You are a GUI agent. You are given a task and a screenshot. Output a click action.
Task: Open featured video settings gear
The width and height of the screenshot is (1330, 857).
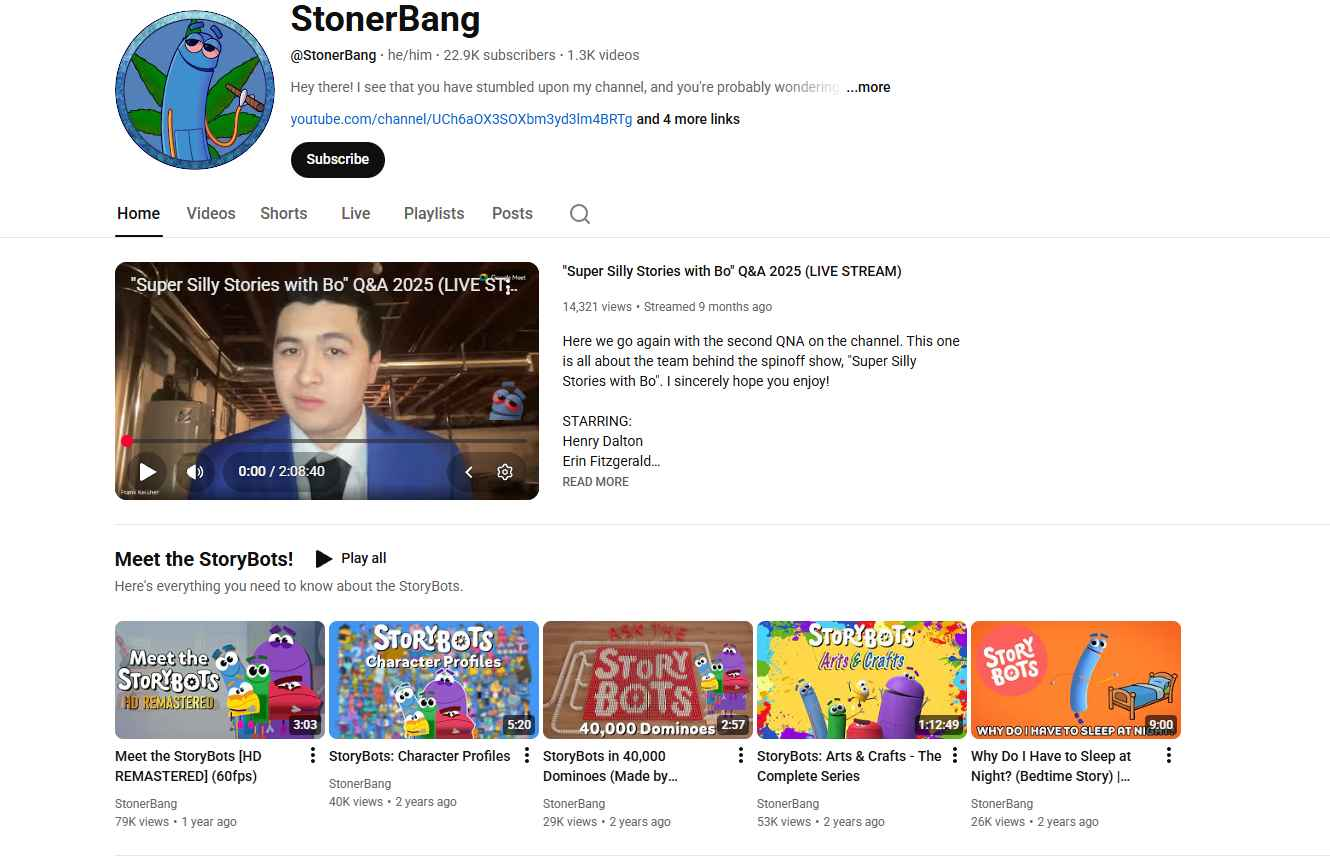point(505,472)
